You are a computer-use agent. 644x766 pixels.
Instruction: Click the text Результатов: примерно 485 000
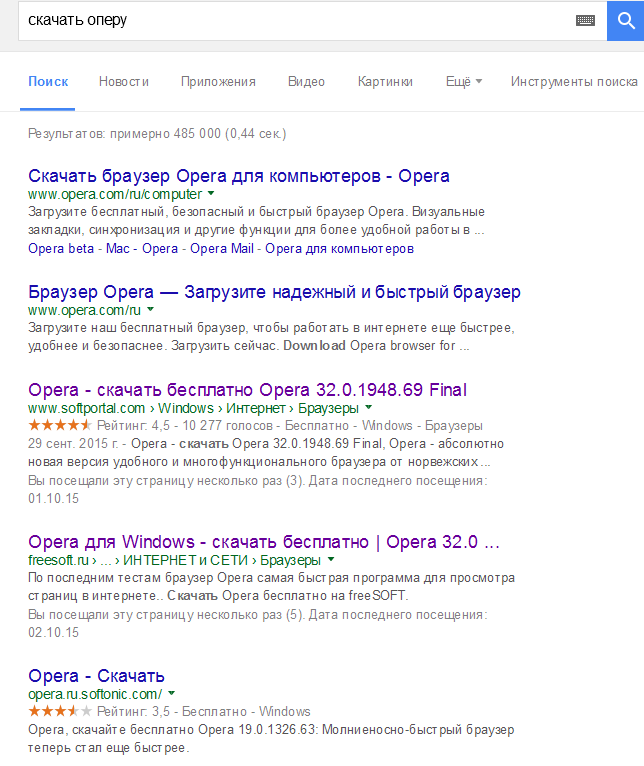tap(124, 133)
